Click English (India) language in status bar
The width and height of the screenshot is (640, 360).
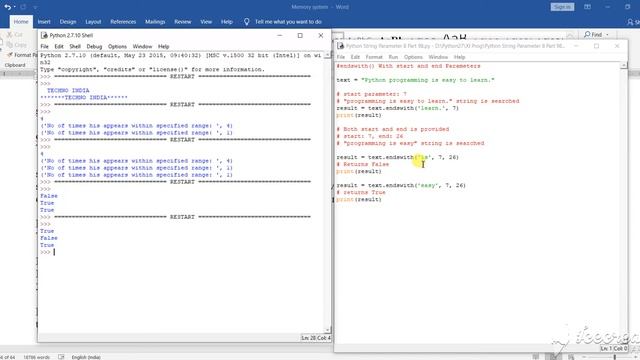click(86, 357)
